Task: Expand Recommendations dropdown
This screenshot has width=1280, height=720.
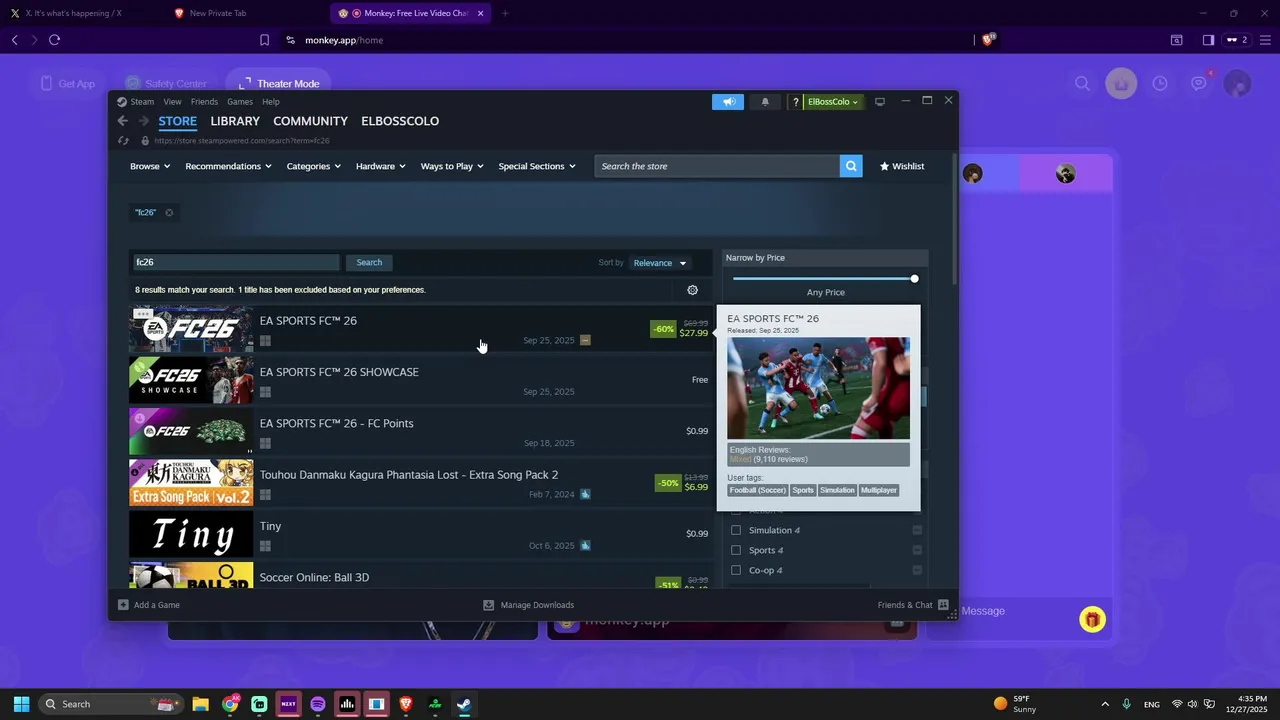Action: click(228, 166)
